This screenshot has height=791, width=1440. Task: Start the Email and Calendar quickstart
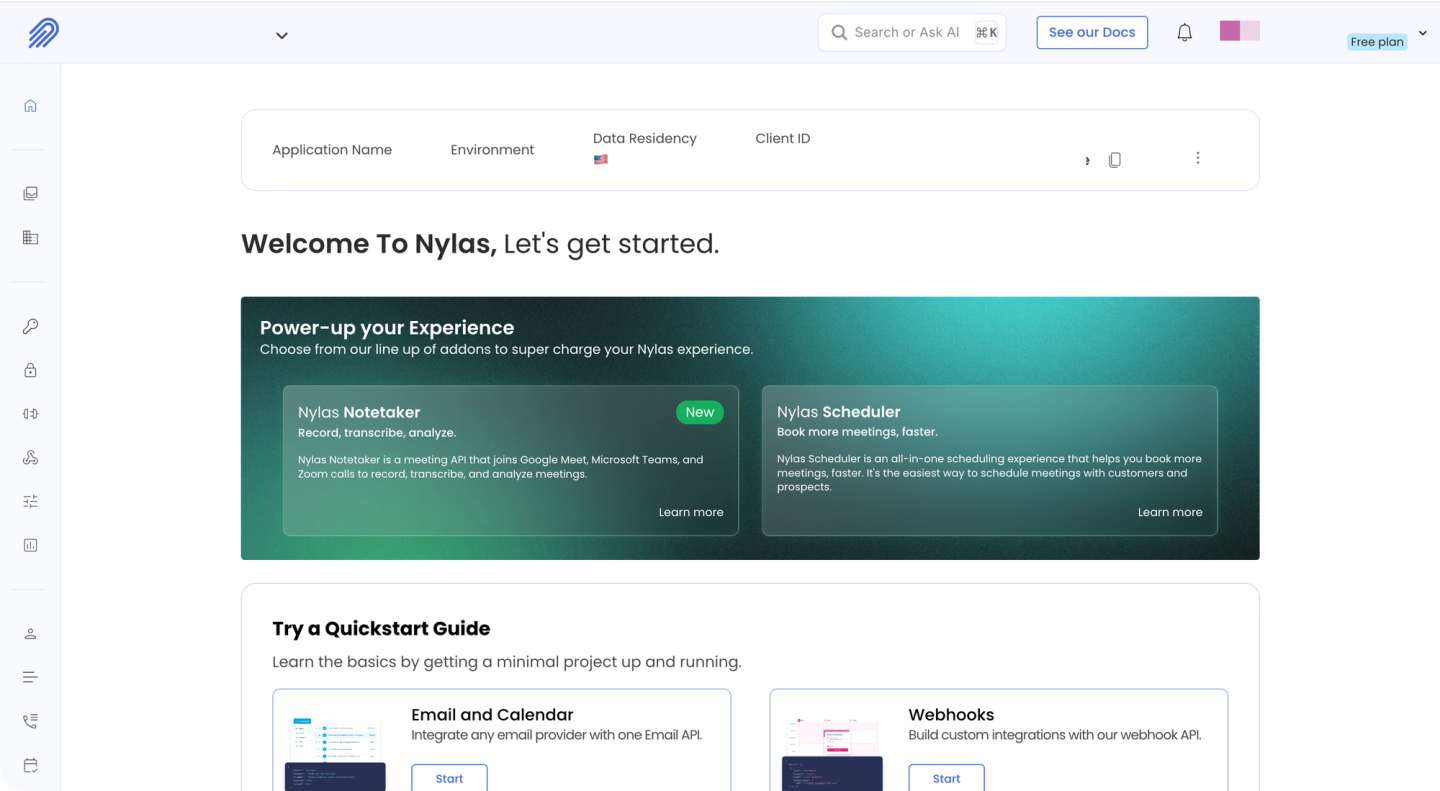(x=449, y=778)
